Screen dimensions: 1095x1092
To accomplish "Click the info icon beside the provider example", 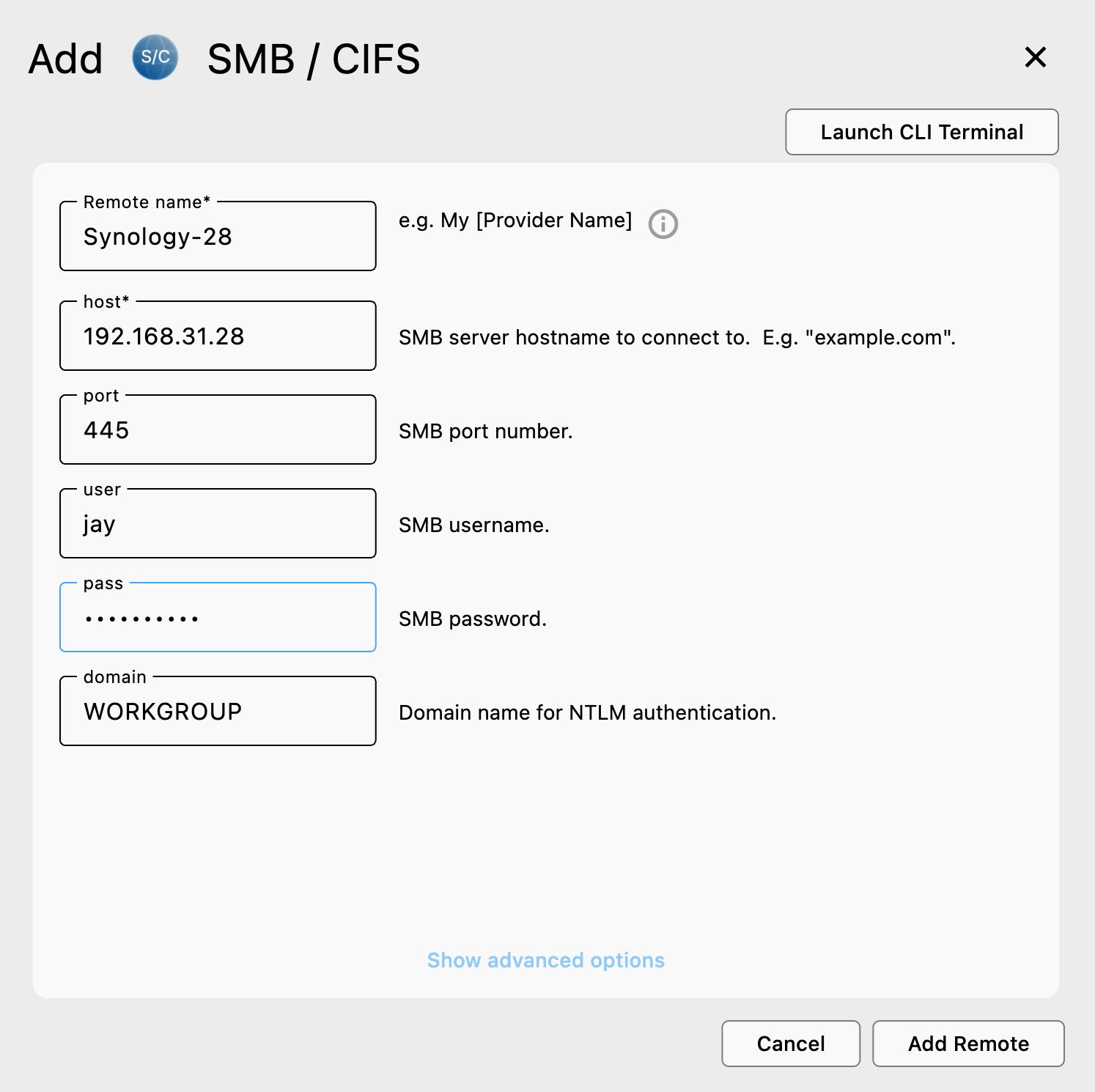I will (663, 224).
